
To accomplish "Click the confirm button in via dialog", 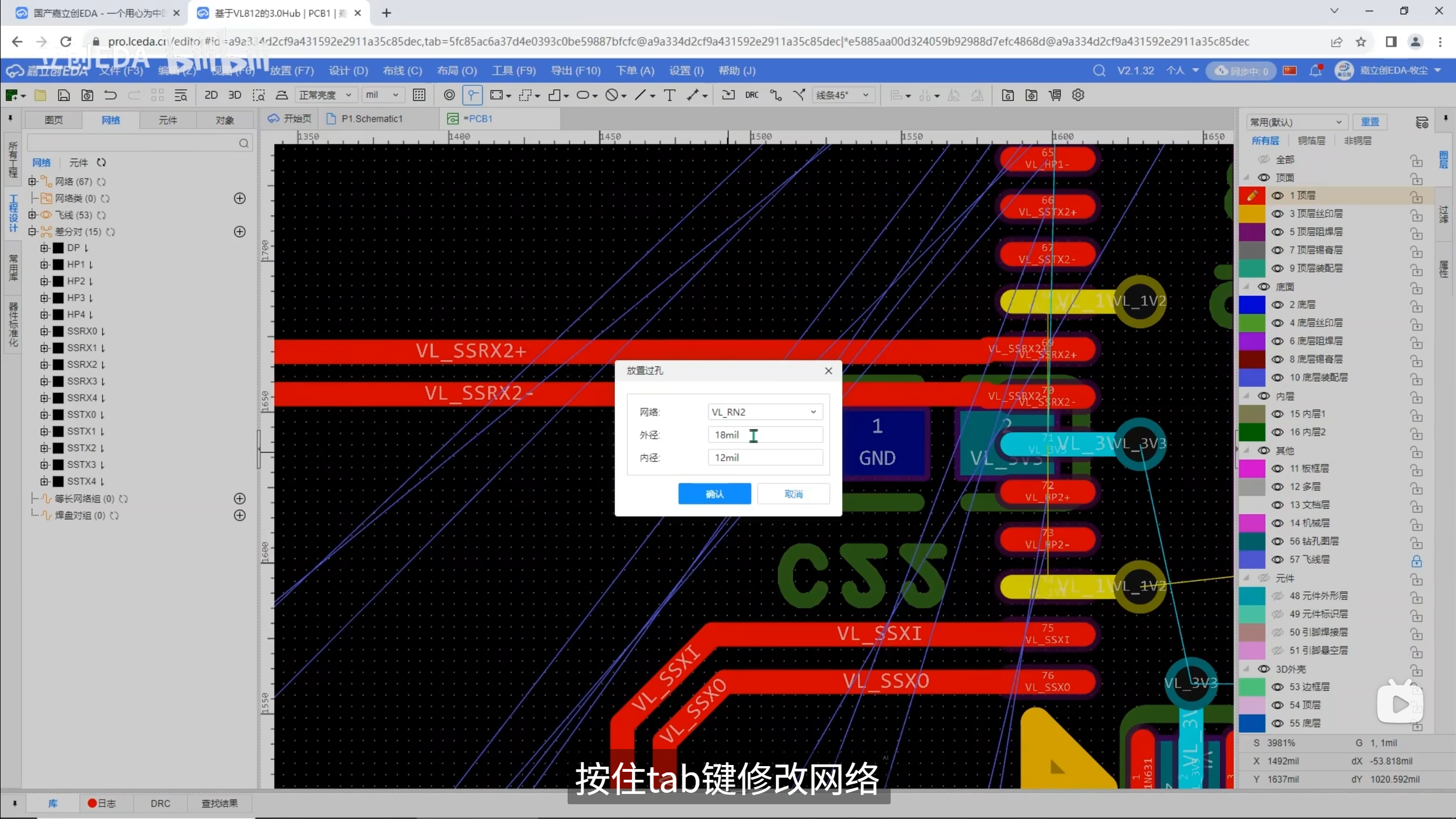I will tap(714, 494).
